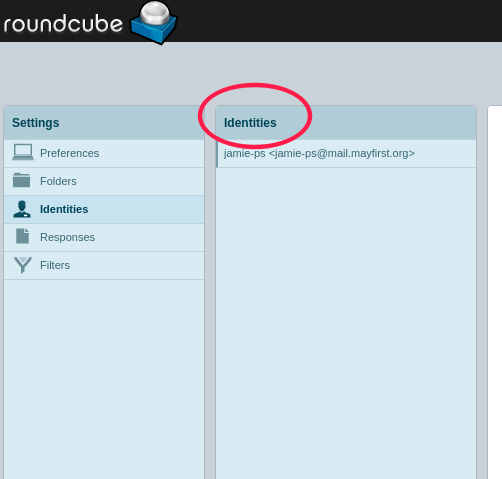
Task: Select Identities in the Settings sidebar
Action: pos(104,209)
